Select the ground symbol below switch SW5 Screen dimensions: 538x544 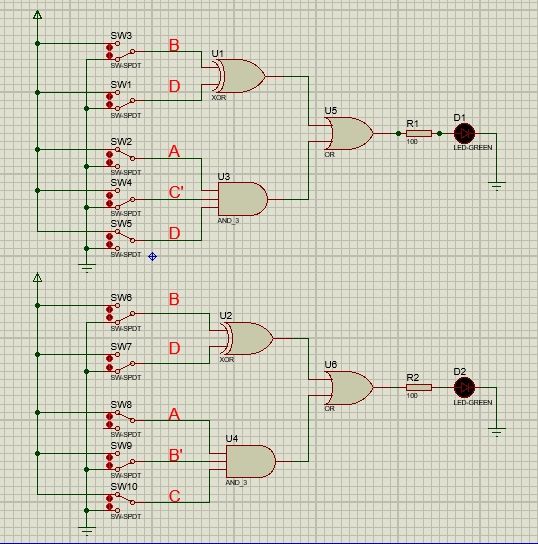click(87, 268)
